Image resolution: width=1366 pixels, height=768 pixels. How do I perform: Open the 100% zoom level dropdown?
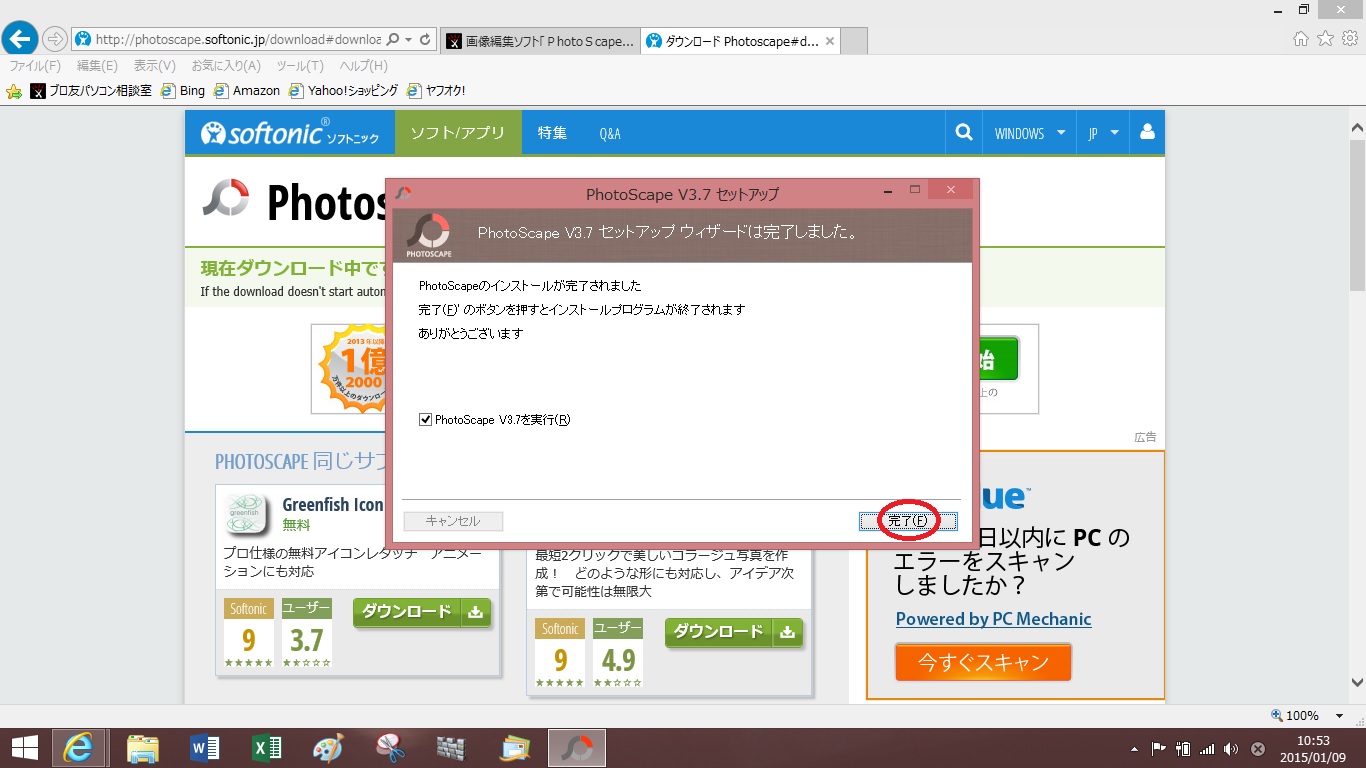[x=1339, y=715]
